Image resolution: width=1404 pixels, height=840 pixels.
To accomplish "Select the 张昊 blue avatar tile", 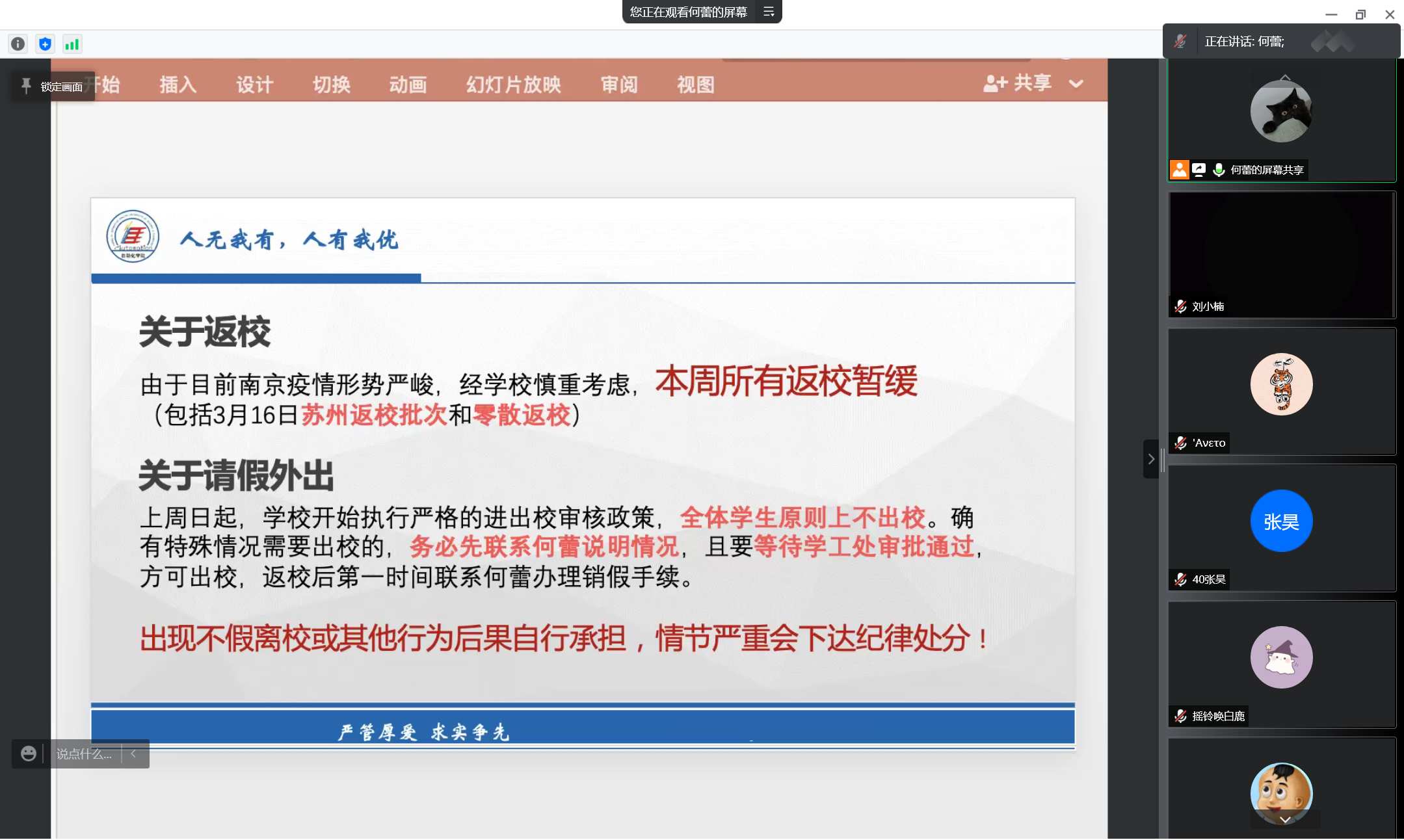I will tap(1280, 521).
